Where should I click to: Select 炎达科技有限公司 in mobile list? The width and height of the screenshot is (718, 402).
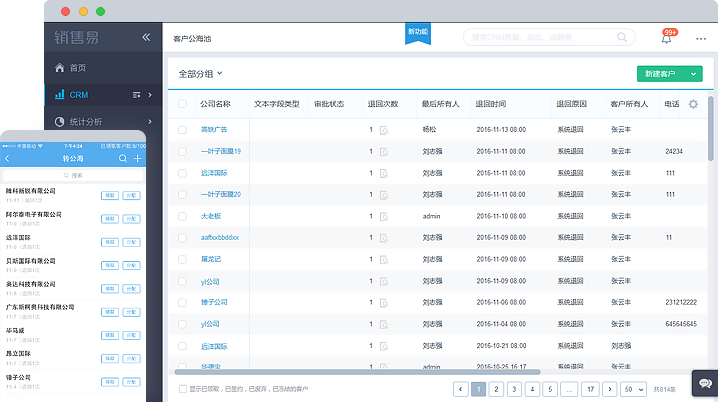73,288
